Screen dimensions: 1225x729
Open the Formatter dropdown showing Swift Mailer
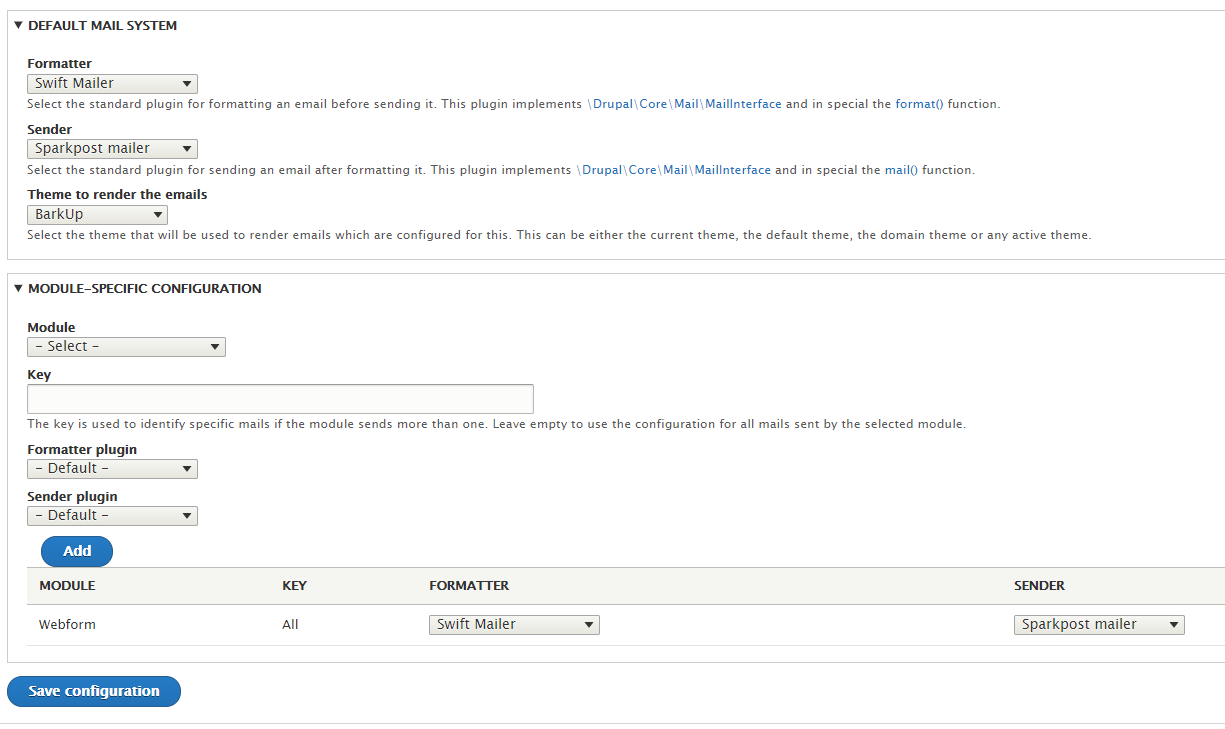tap(112, 83)
